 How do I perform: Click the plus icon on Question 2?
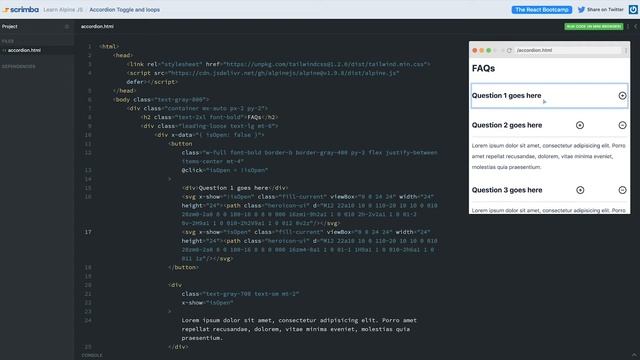580,125
